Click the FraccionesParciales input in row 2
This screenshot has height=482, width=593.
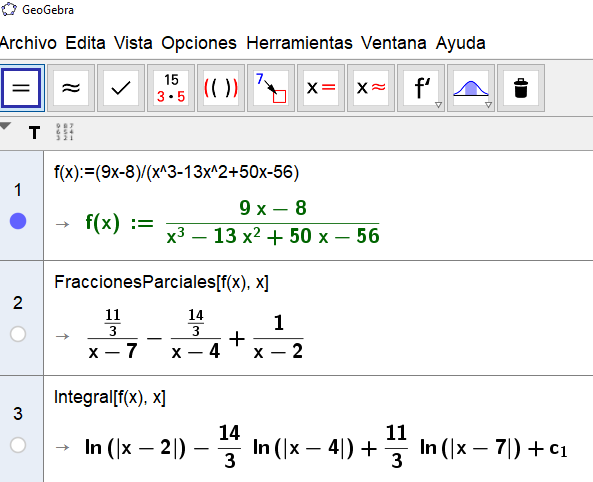coord(161,282)
